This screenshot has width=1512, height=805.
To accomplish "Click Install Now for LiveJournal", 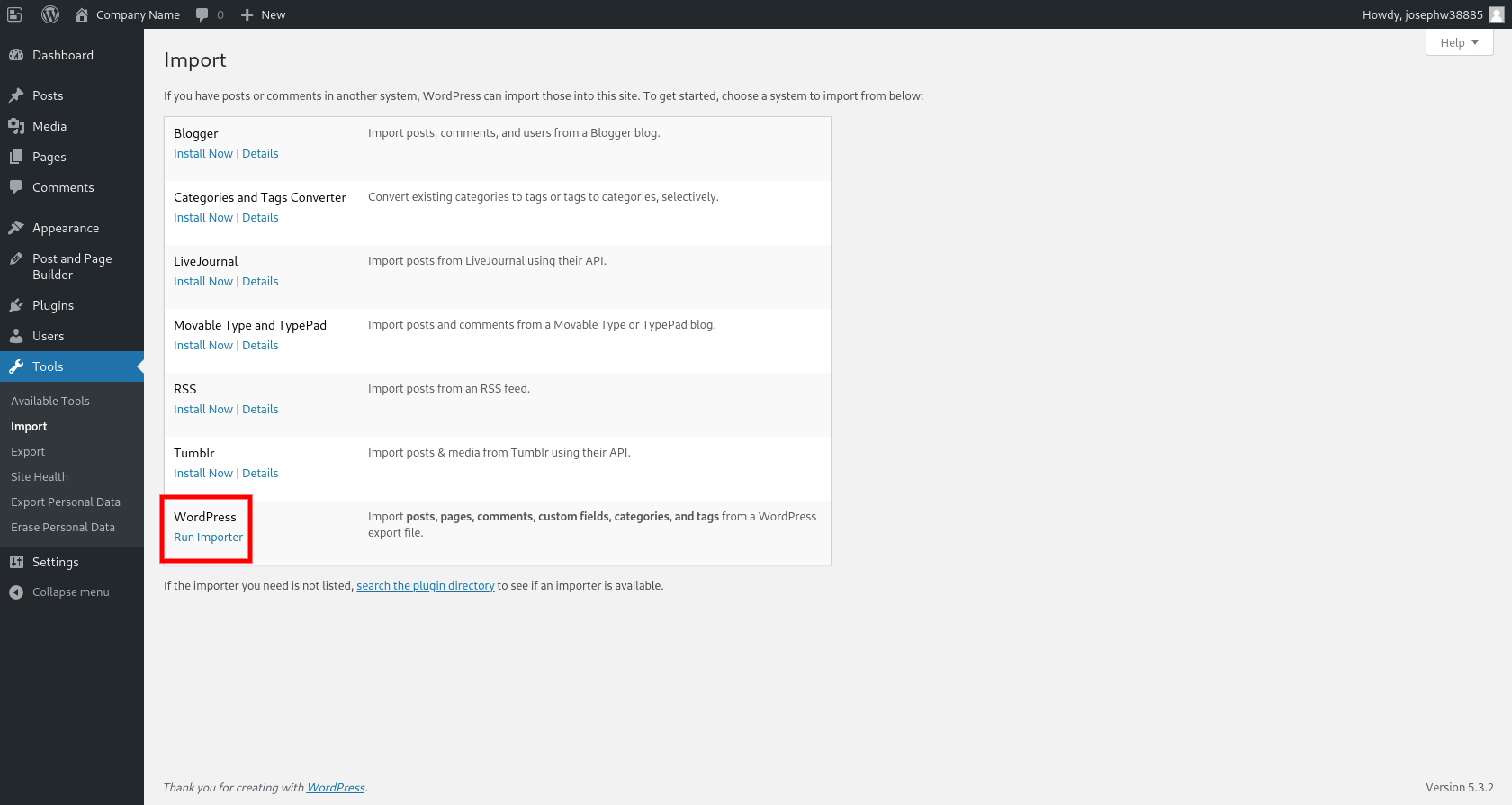I will tap(203, 281).
